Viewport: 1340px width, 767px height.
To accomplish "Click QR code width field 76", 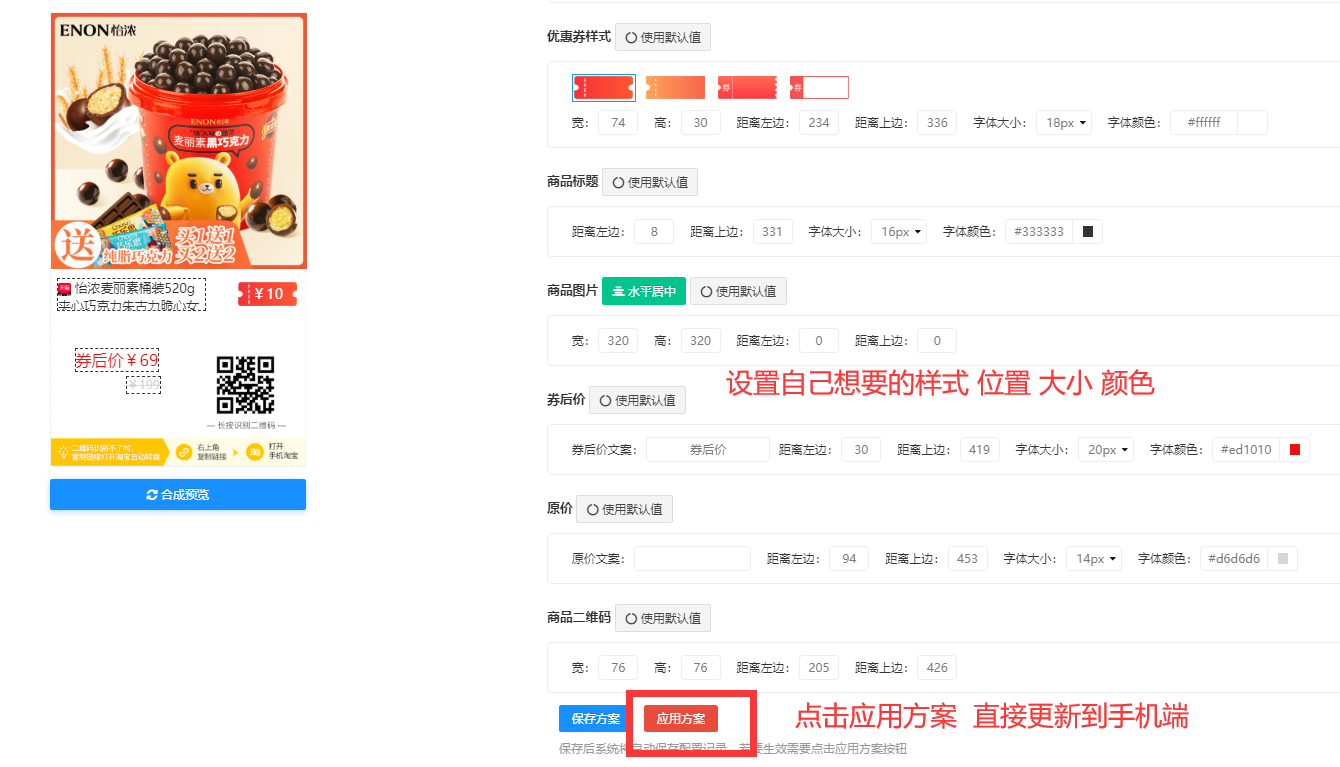I will click(x=618, y=668).
